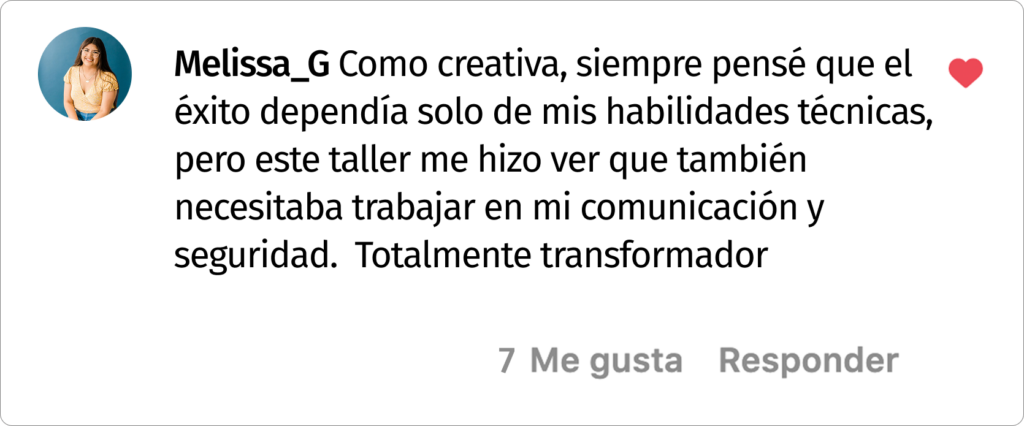Click the number 7 likes count
Viewport: 1024px width, 426px height.
[x=506, y=361]
